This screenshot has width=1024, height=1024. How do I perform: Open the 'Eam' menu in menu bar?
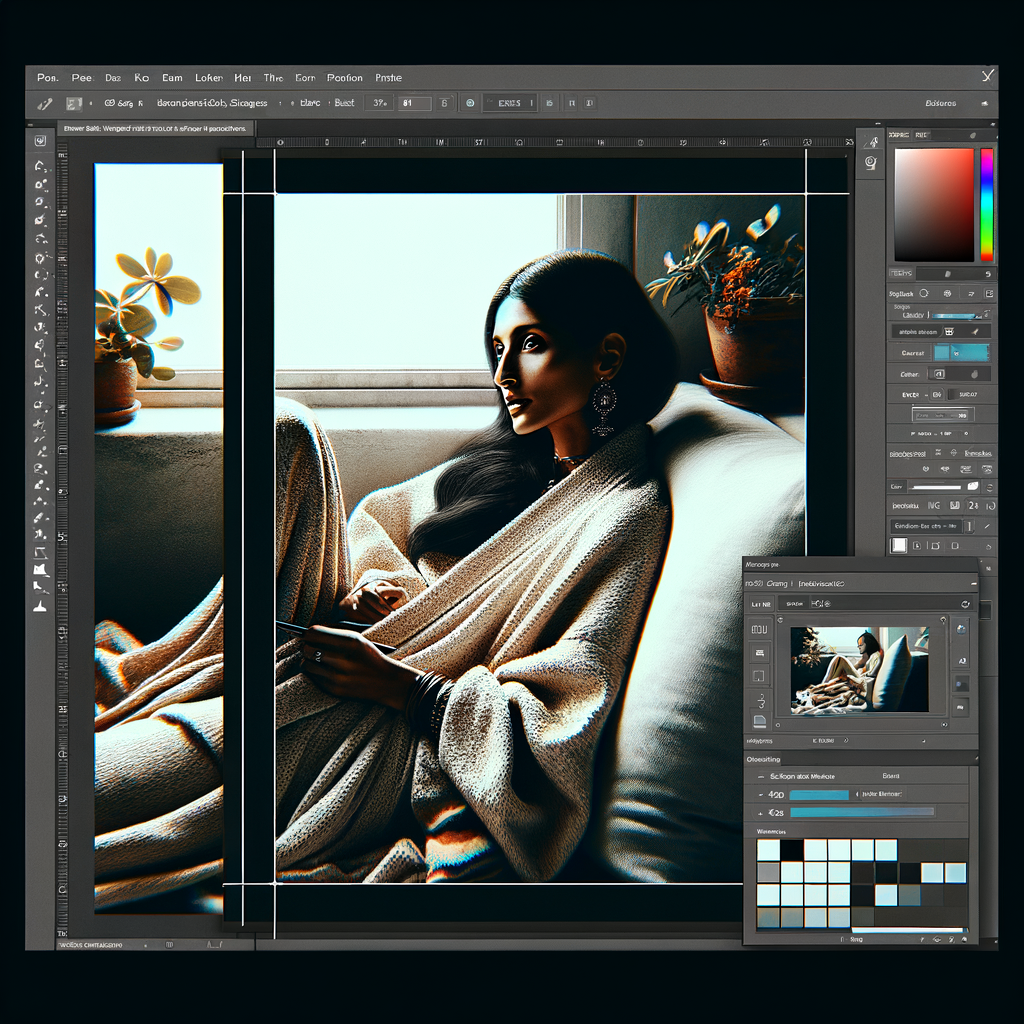[172, 77]
